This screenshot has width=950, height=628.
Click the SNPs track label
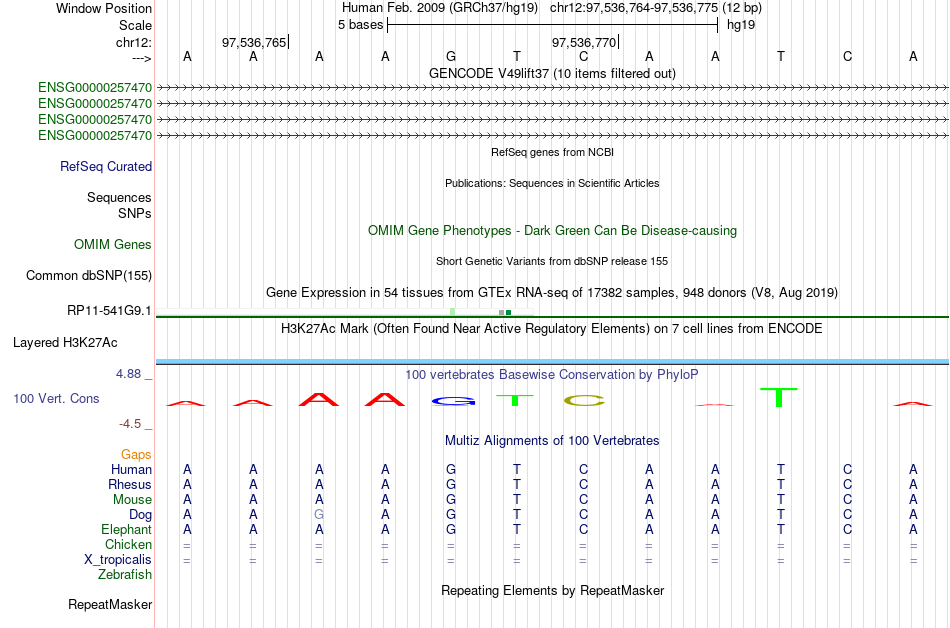135,213
